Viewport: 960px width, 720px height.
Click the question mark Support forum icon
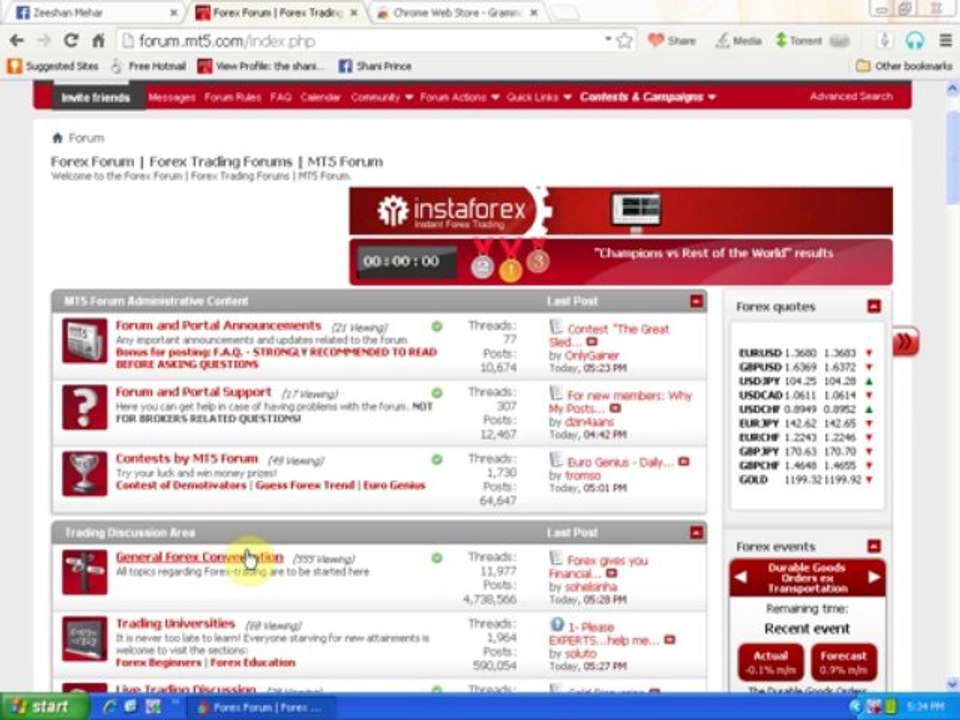click(x=84, y=407)
